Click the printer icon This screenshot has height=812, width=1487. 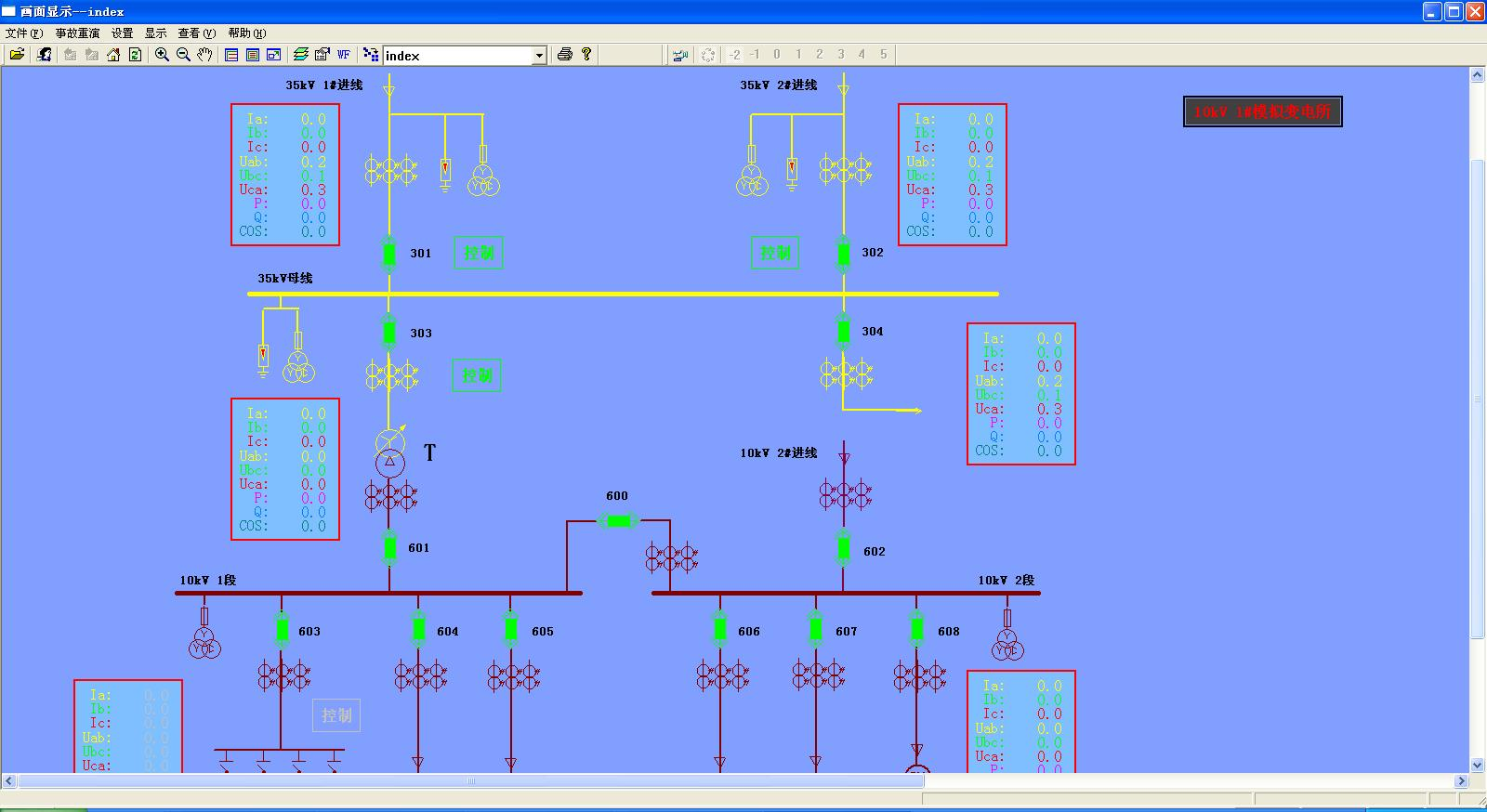[564, 55]
